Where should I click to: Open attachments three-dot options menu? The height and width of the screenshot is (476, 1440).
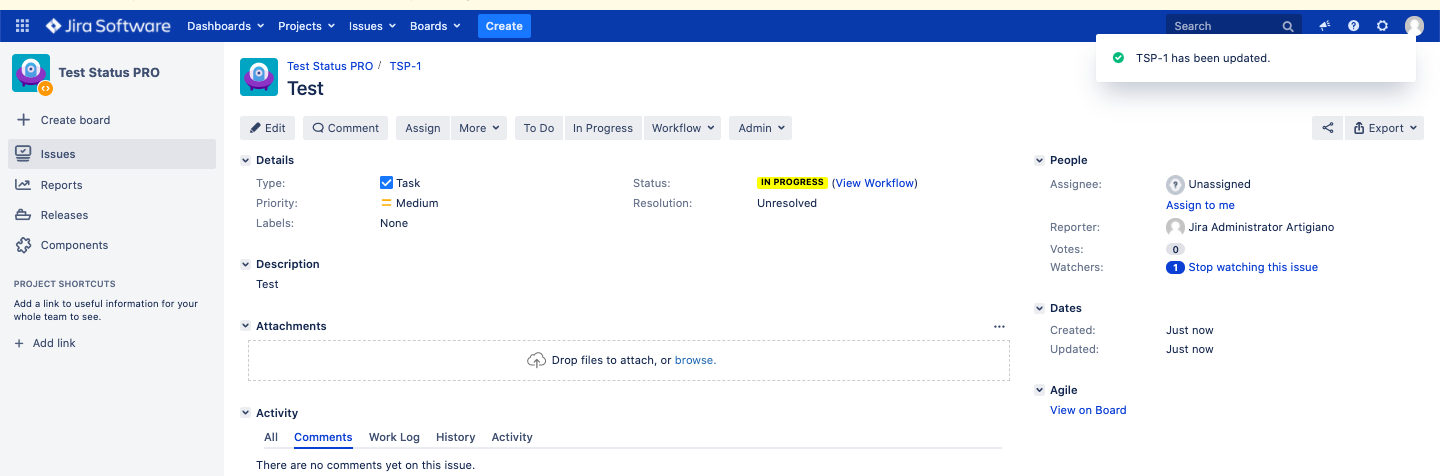click(x=998, y=326)
